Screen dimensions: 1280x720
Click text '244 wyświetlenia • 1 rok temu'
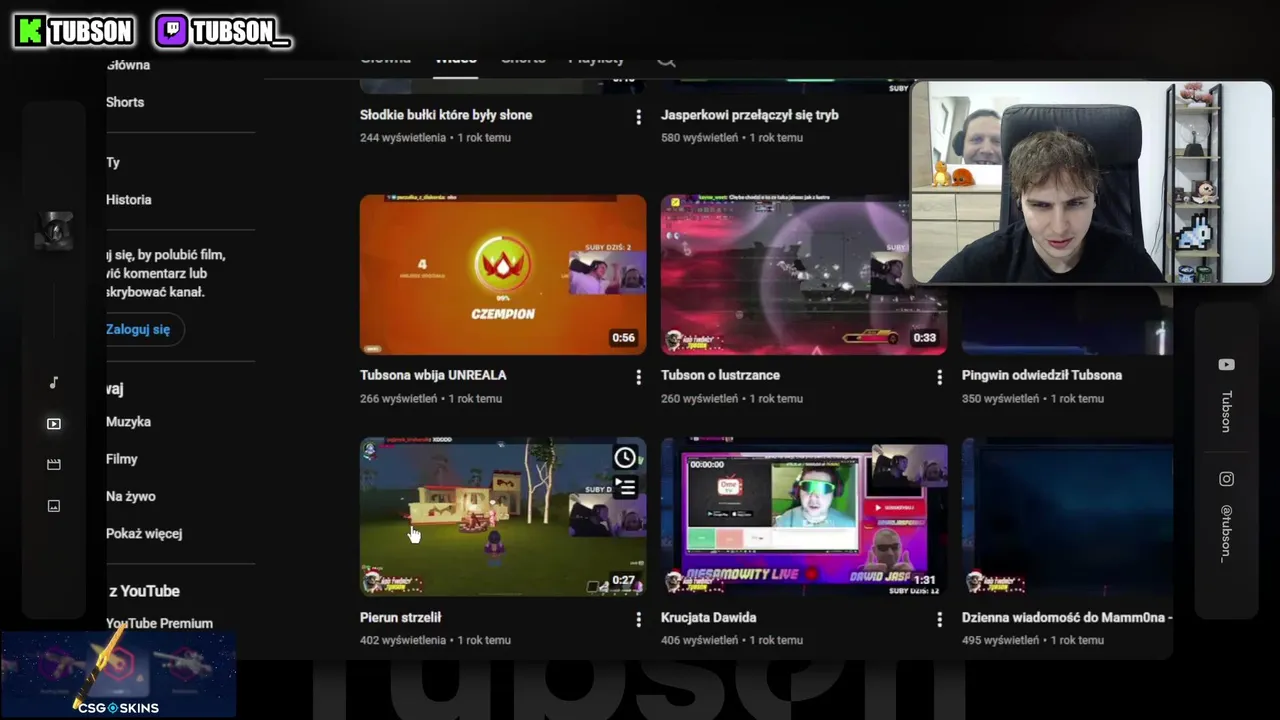pyautogui.click(x=435, y=137)
